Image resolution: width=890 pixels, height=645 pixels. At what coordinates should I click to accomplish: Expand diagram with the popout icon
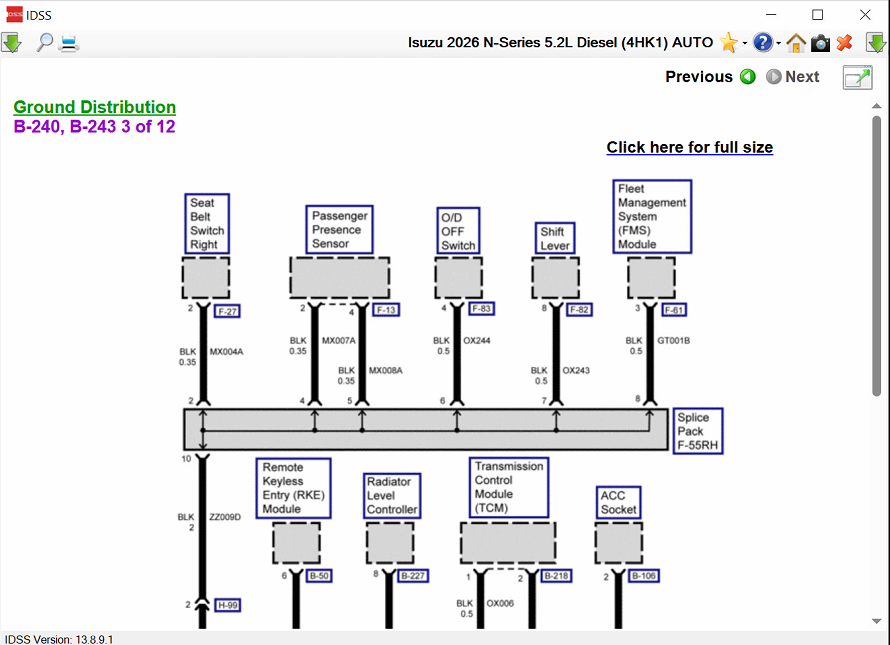point(857,77)
